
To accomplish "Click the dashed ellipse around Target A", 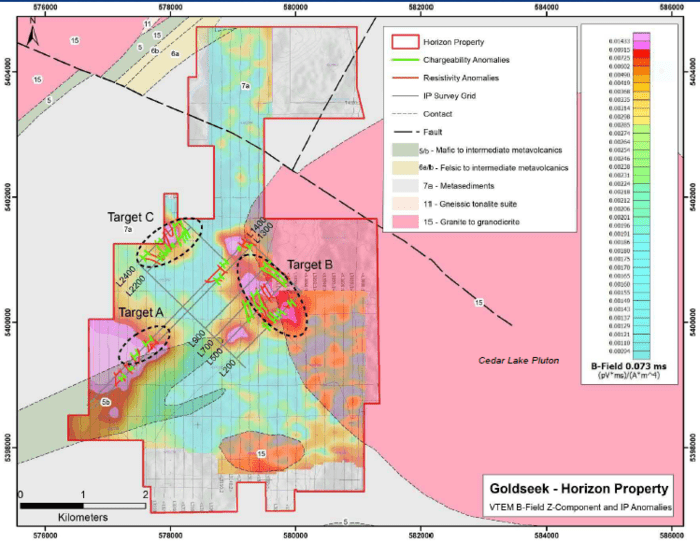I will (144, 344).
